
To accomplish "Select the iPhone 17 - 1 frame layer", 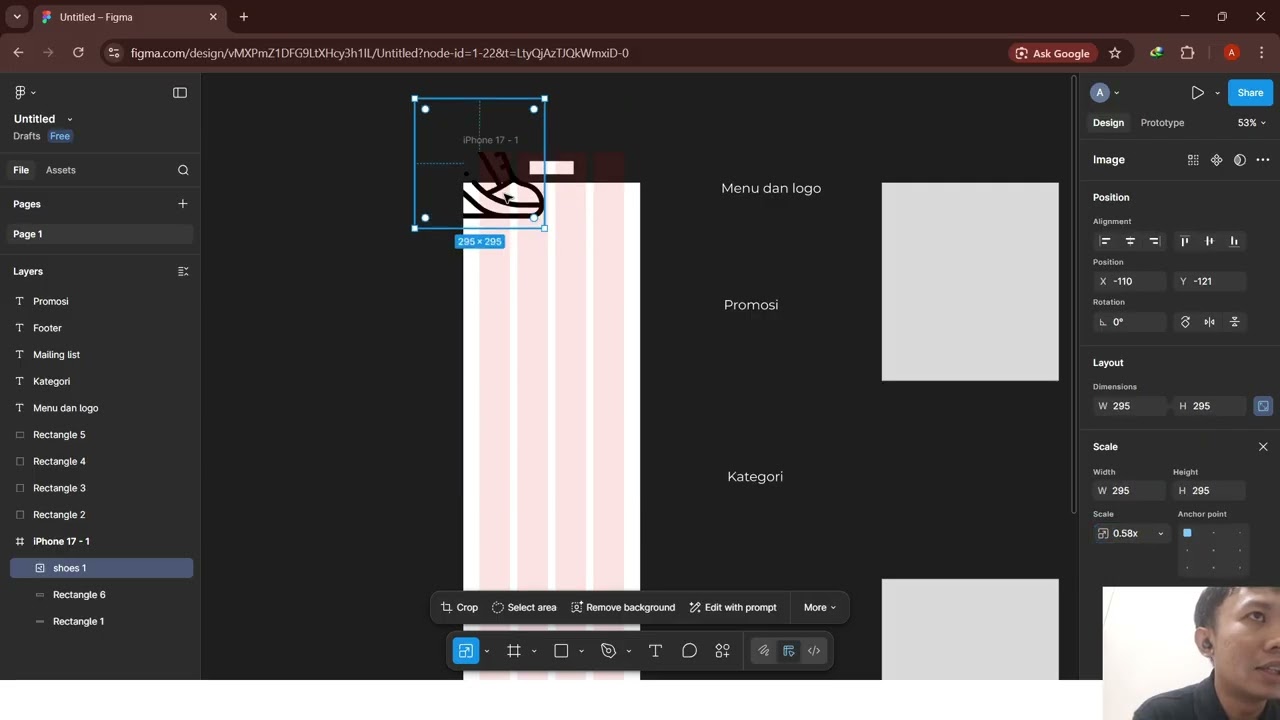I will [101, 541].
